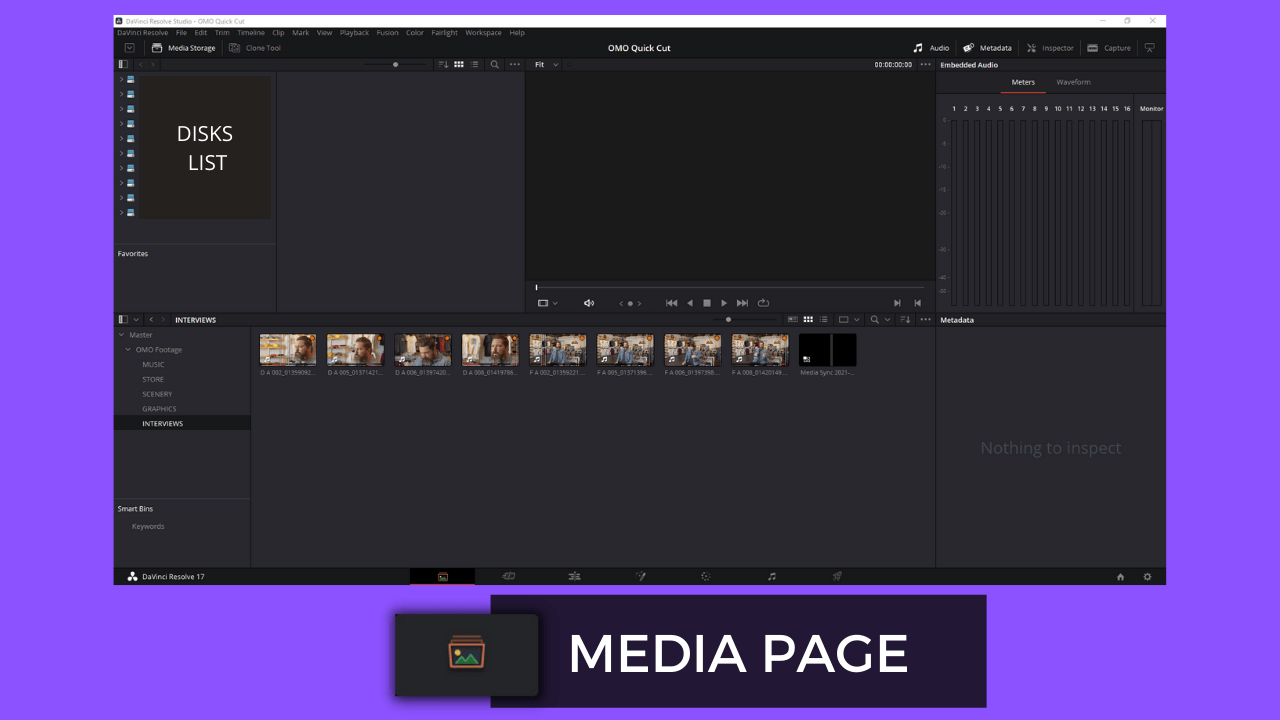Viewport: 1280px width, 720px height.
Task: Select the STORE bin
Action: pyautogui.click(x=152, y=379)
